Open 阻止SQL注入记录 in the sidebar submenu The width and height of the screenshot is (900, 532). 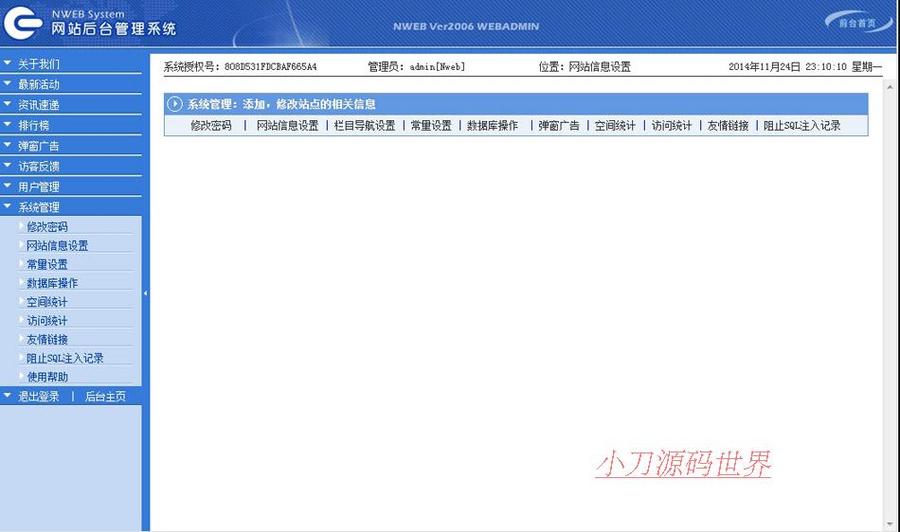(x=65, y=358)
